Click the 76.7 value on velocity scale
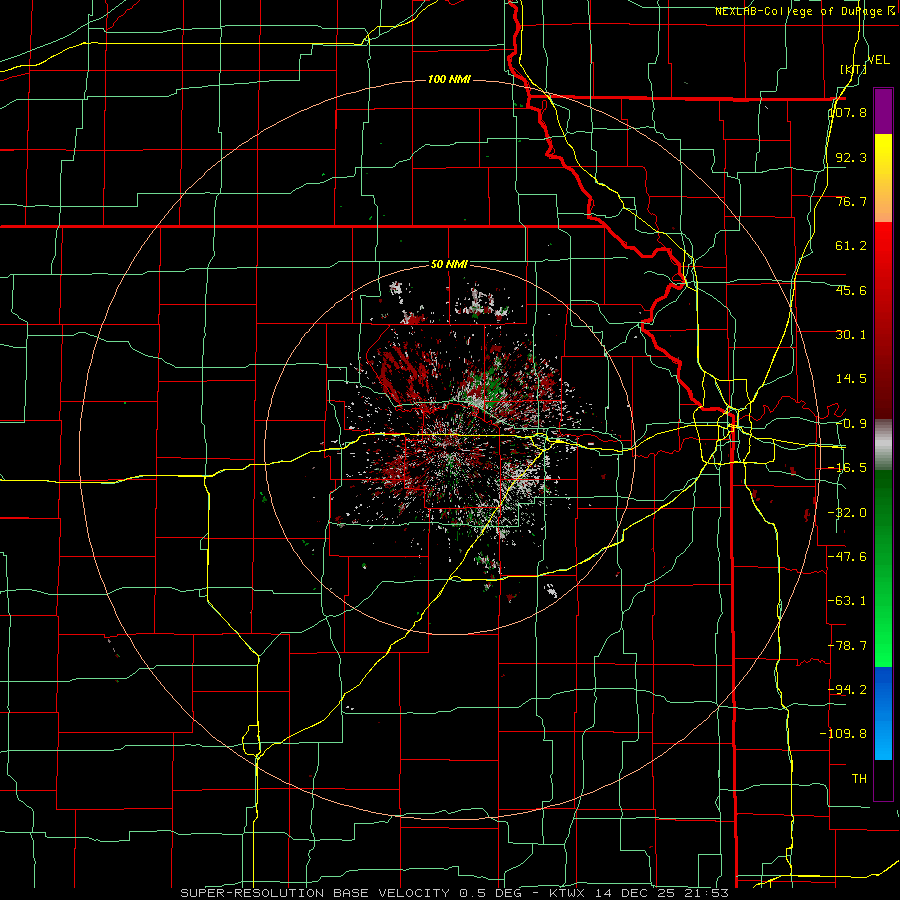This screenshot has height=900, width=900. (x=851, y=201)
